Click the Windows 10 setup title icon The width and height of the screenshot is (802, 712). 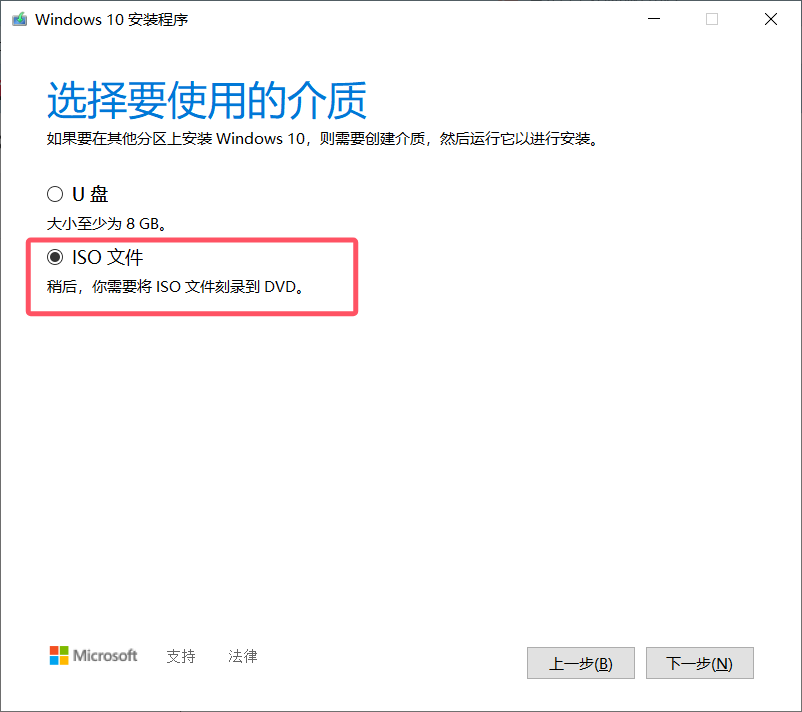pyautogui.click(x=19, y=19)
